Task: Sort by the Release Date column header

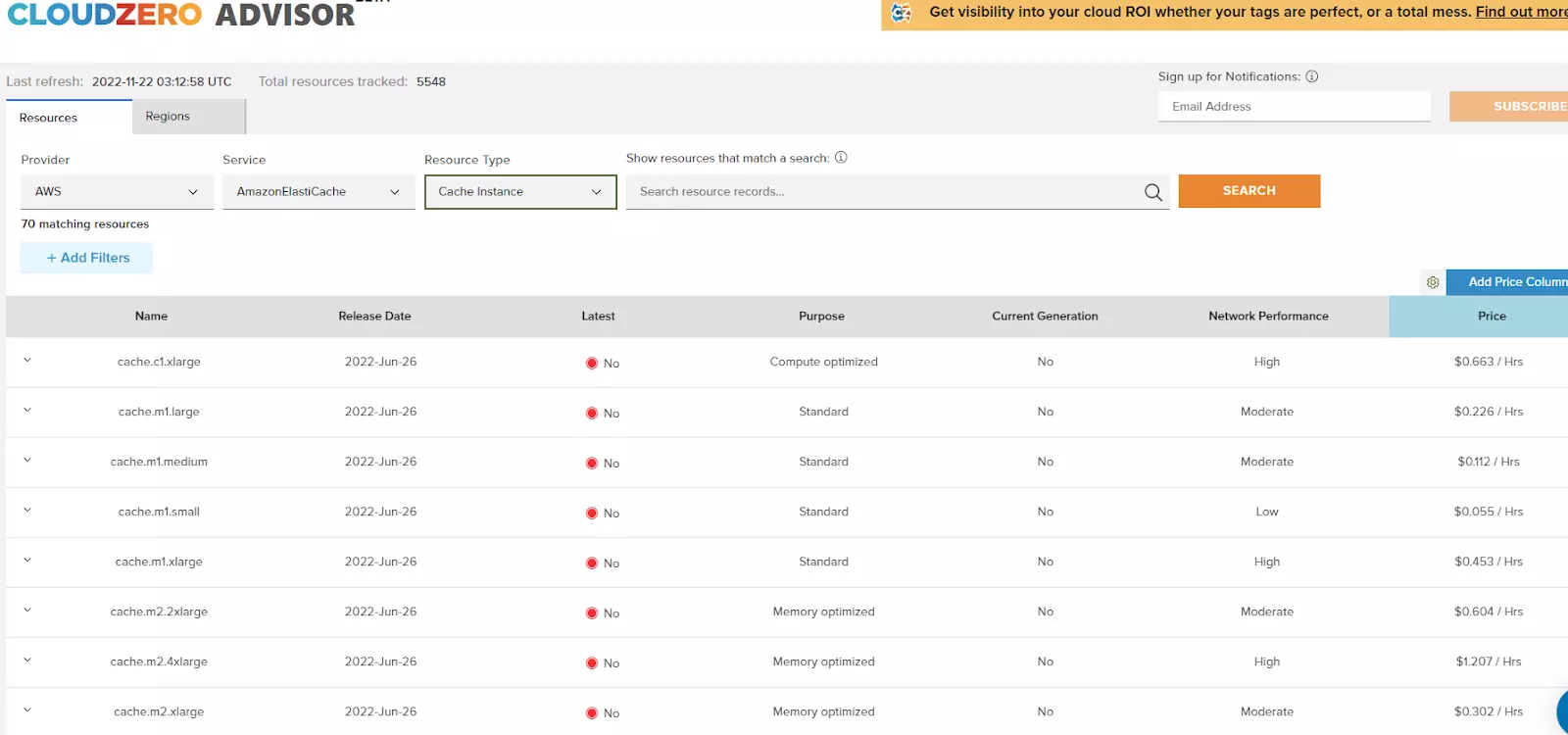Action: pyautogui.click(x=374, y=317)
